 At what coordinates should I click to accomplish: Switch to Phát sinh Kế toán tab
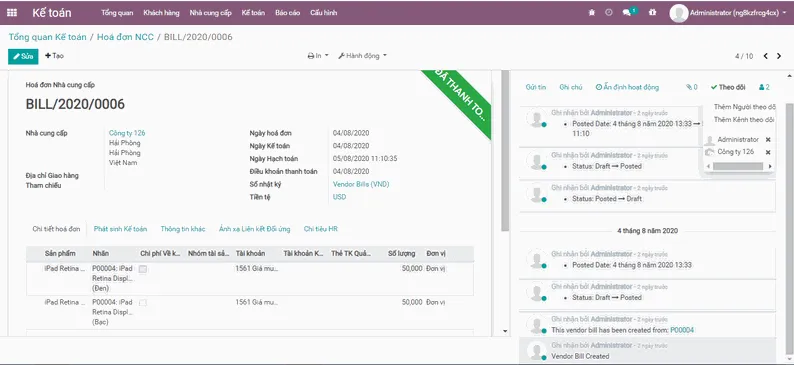[x=121, y=229]
